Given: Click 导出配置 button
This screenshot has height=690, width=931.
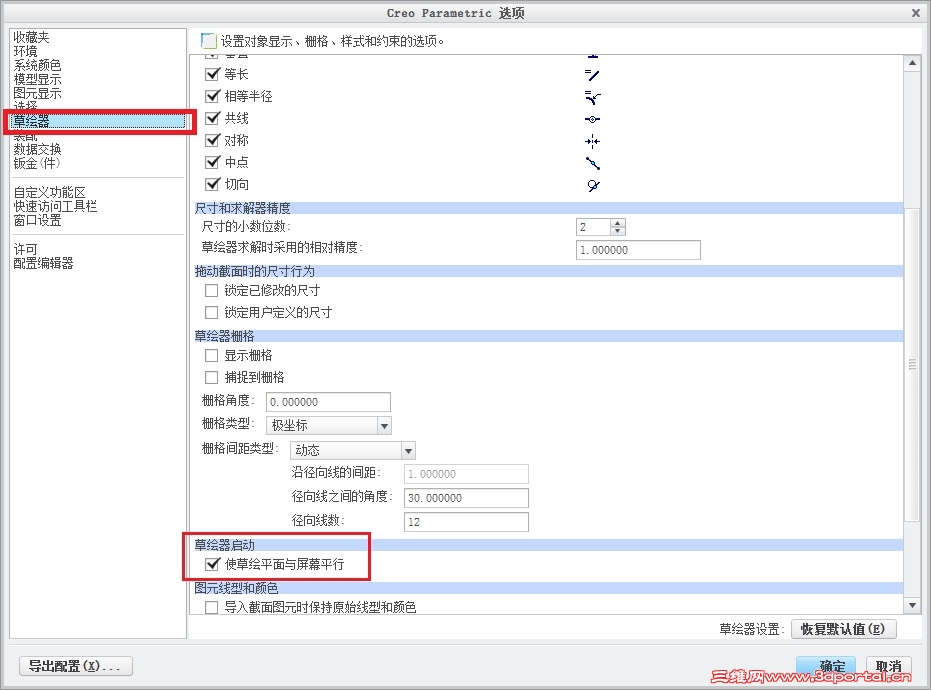Looking at the screenshot, I should (x=75, y=666).
